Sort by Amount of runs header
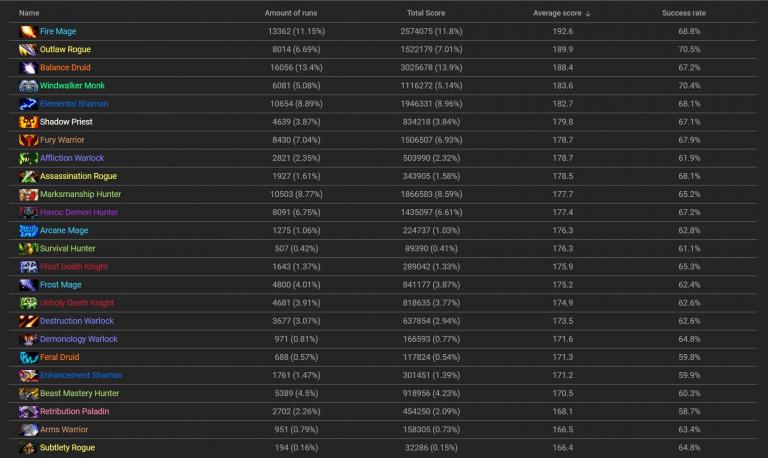 291,13
